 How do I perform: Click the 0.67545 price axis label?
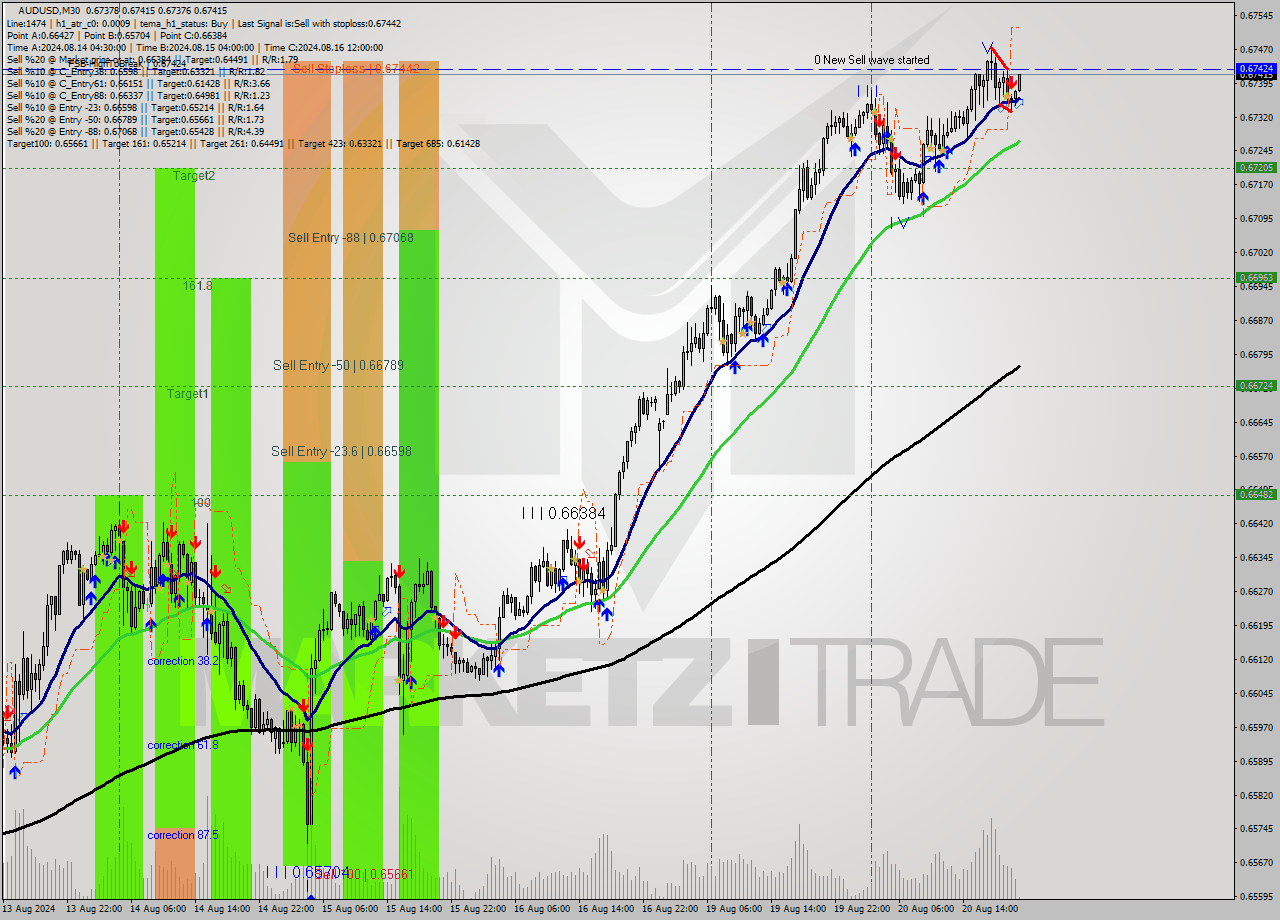pos(1256,15)
